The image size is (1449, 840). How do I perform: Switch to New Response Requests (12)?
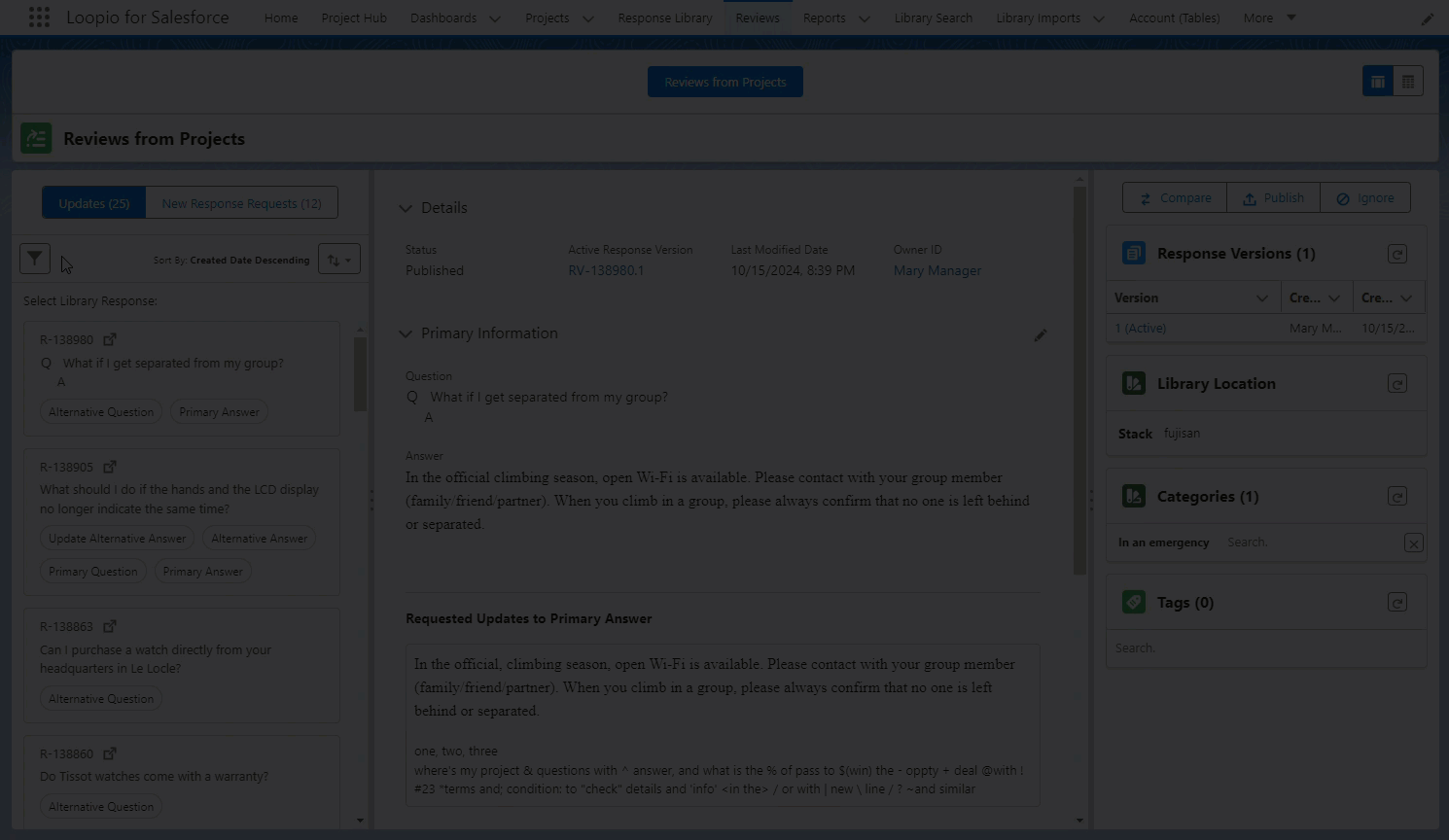[x=241, y=203]
